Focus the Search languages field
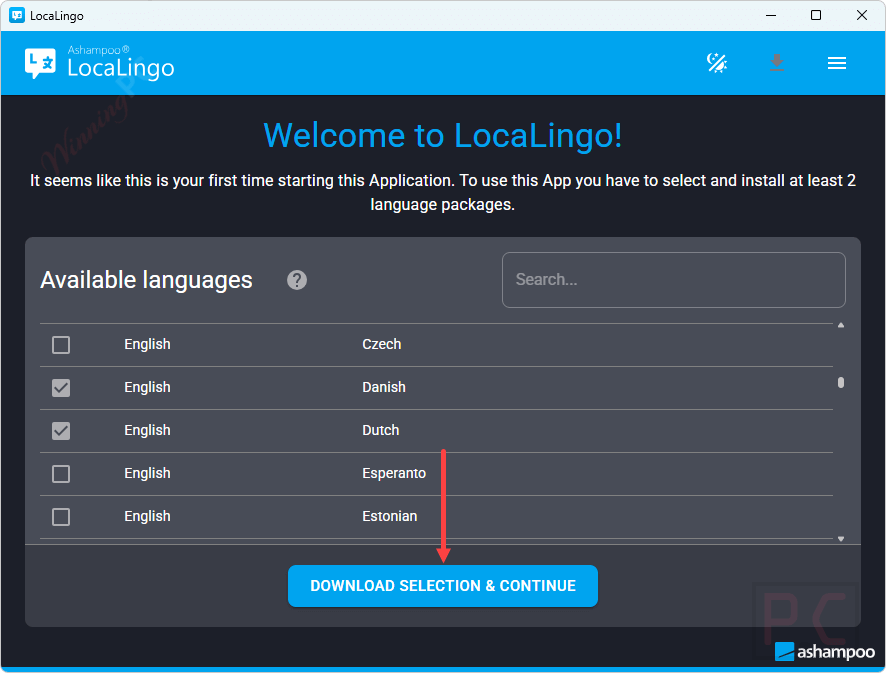 [x=674, y=280]
